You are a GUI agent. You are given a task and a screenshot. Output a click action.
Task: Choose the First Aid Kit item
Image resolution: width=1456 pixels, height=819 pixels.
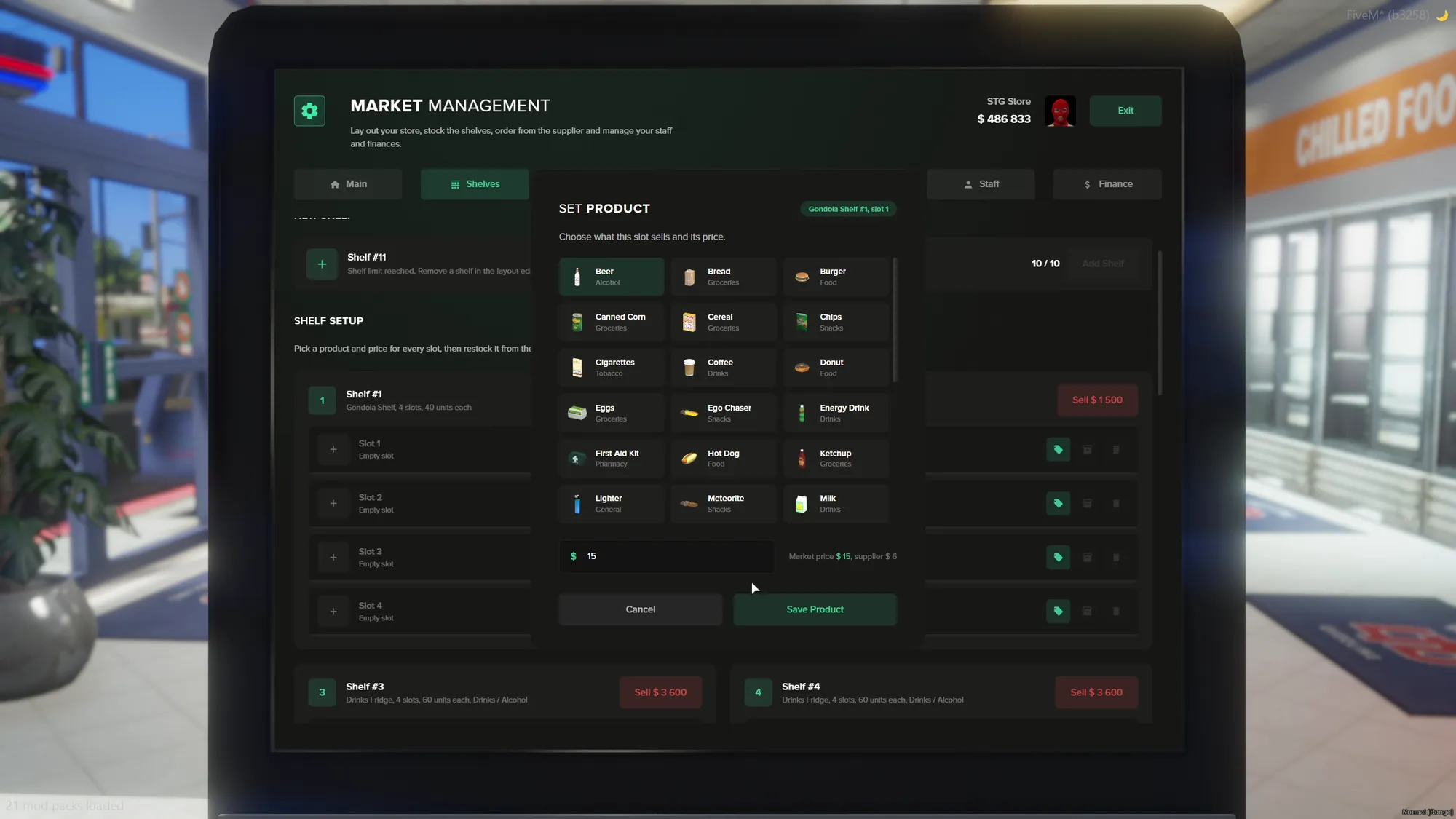(x=612, y=459)
